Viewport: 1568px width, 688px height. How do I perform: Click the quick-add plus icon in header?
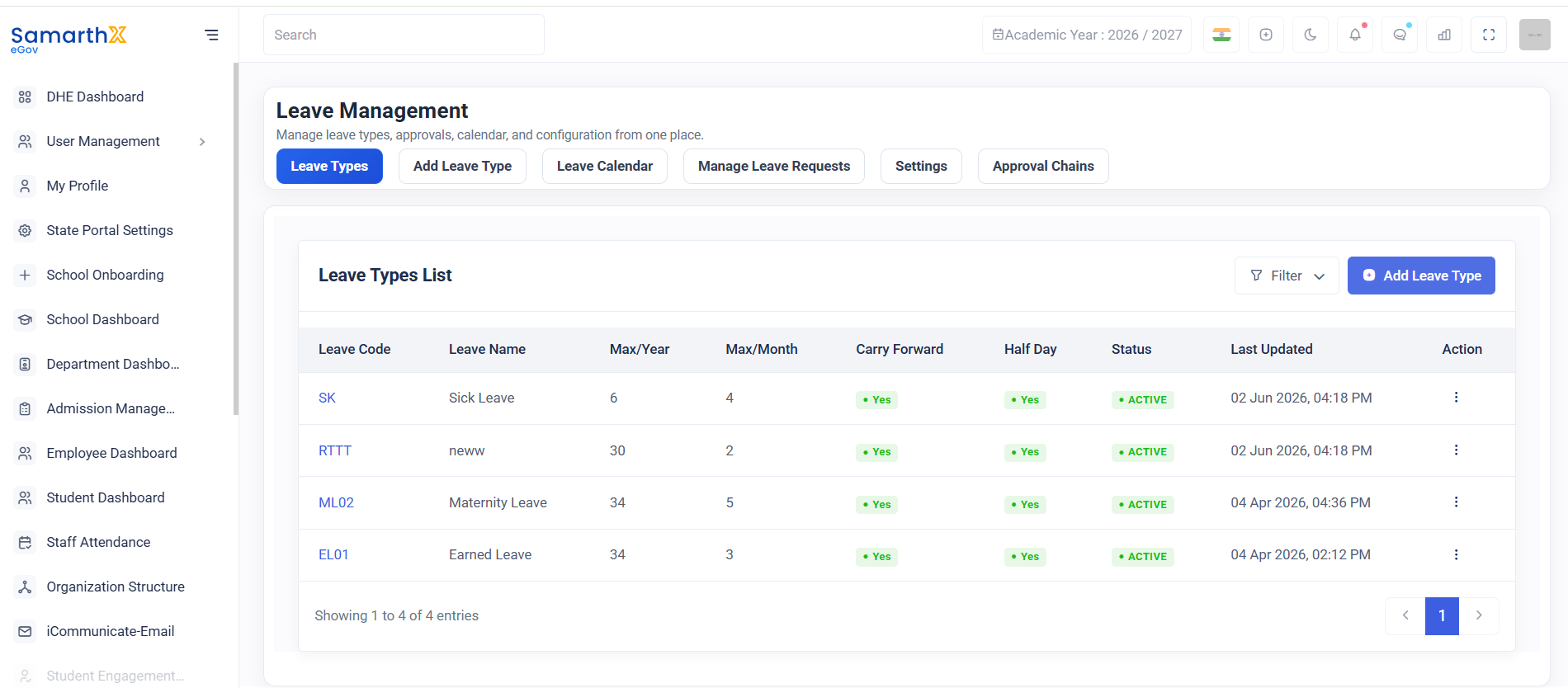[1266, 35]
